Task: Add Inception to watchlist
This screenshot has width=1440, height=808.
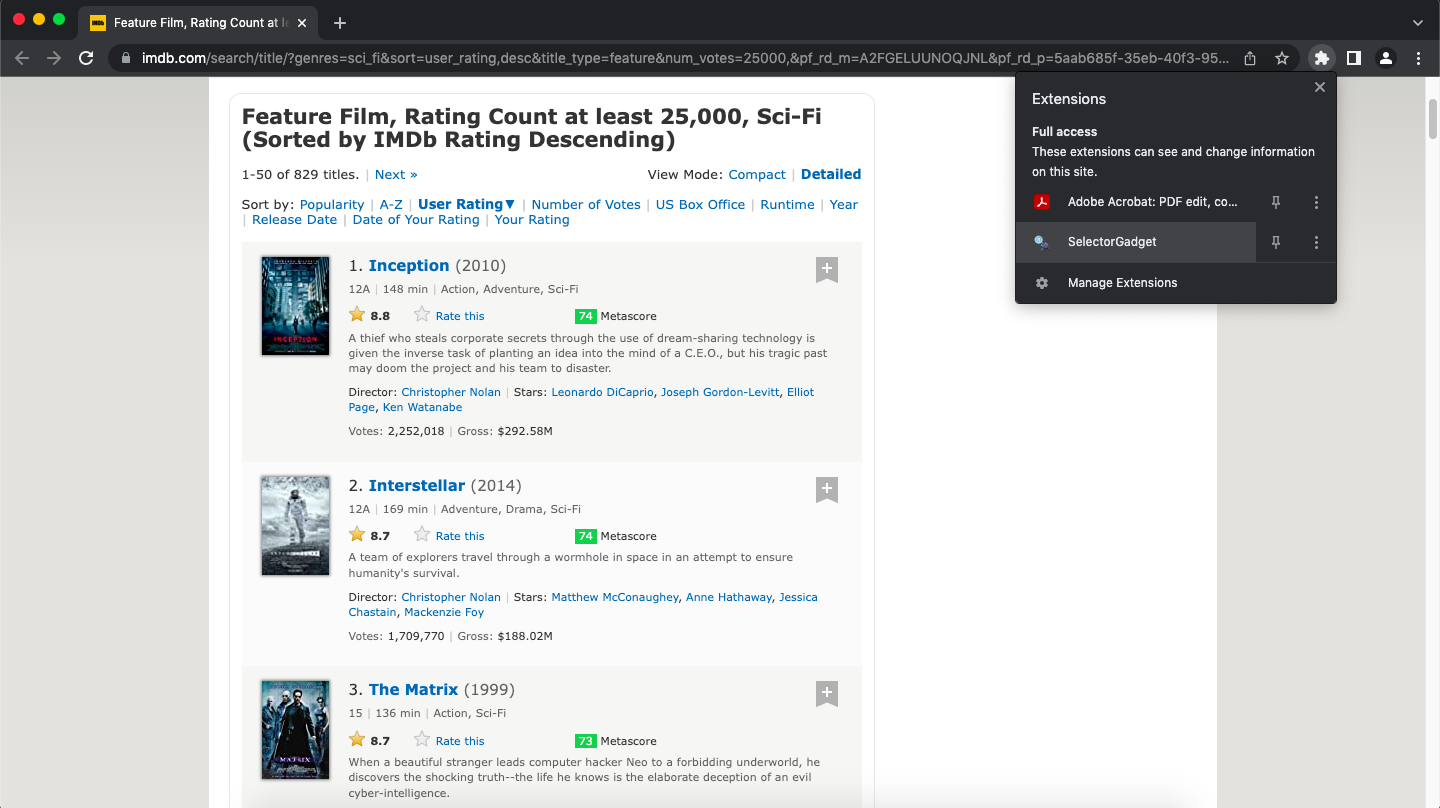Action: point(826,269)
